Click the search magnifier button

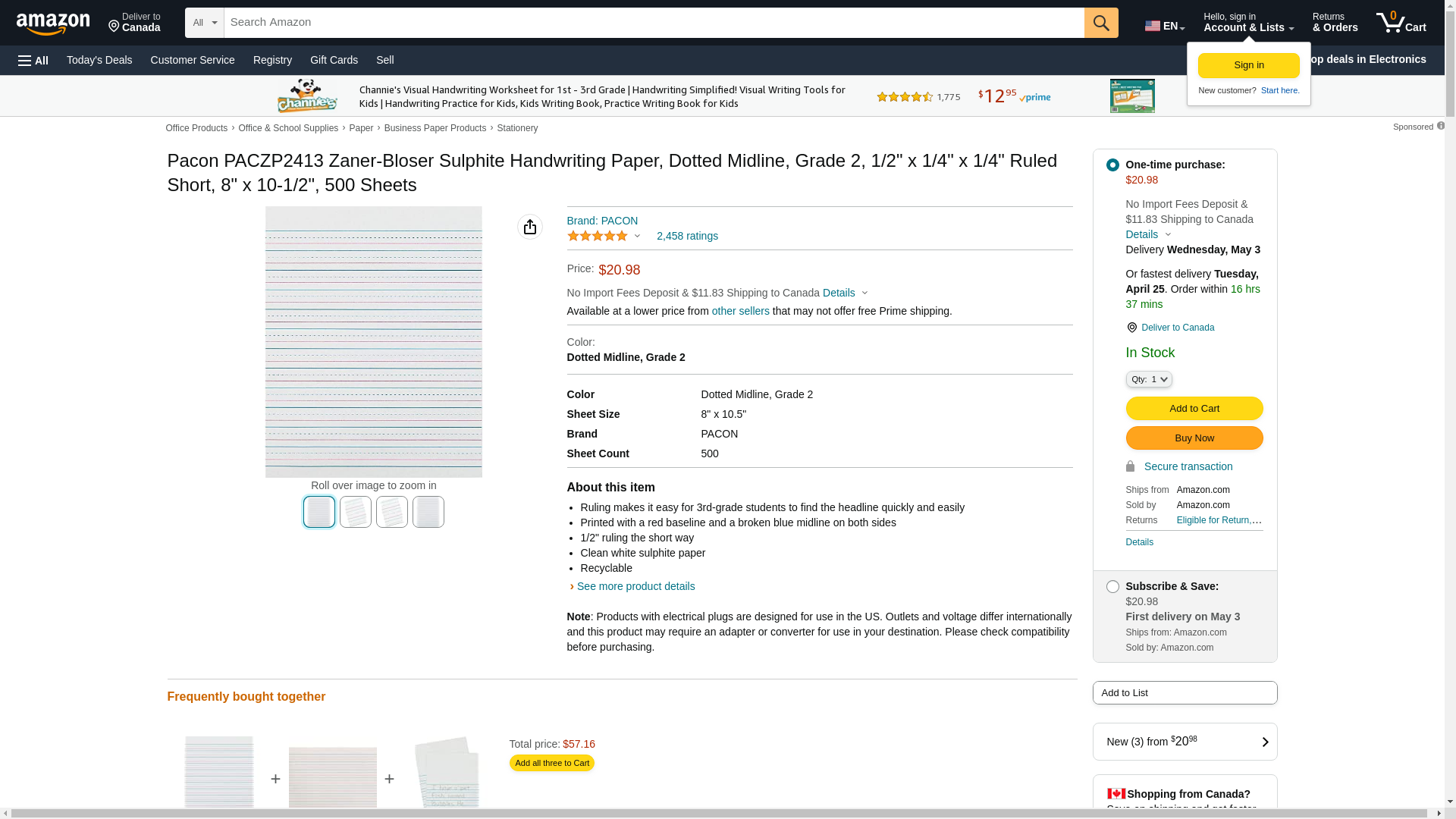pyautogui.click(x=1101, y=23)
